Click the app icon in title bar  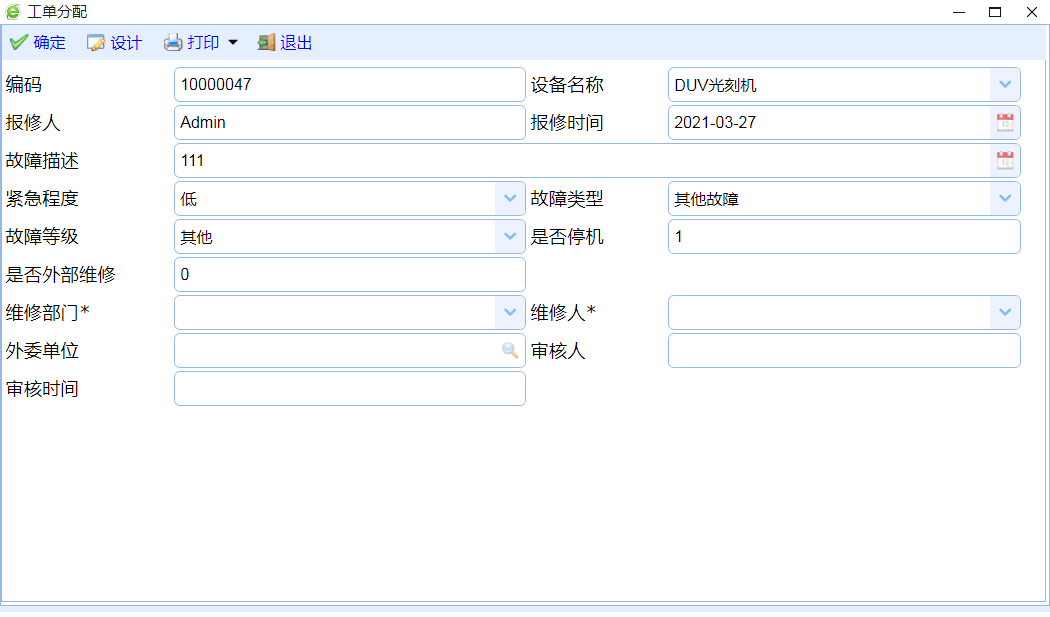pyautogui.click(x=13, y=11)
